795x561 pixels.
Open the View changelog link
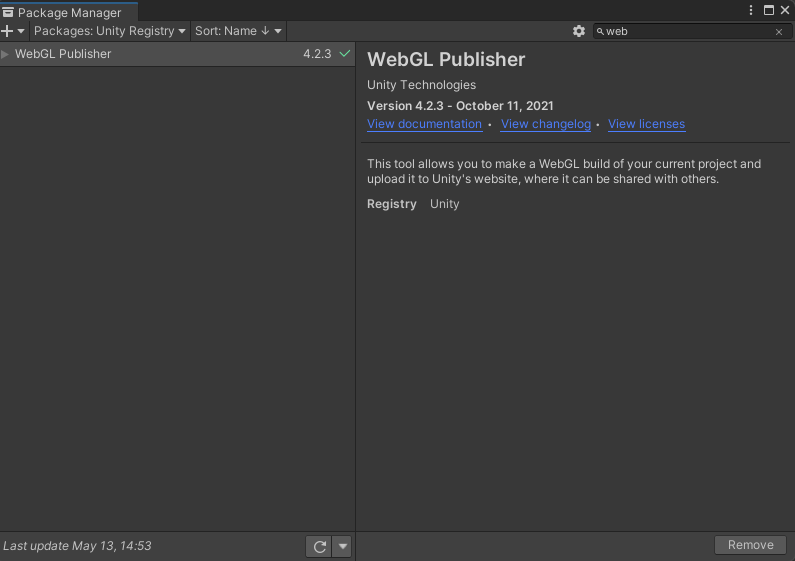point(546,124)
